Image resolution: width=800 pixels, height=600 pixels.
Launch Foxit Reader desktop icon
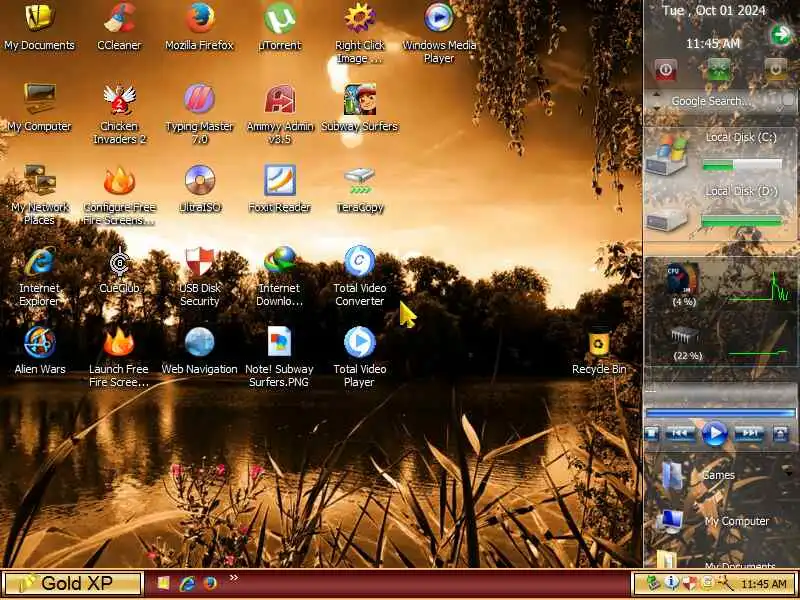[x=280, y=188]
